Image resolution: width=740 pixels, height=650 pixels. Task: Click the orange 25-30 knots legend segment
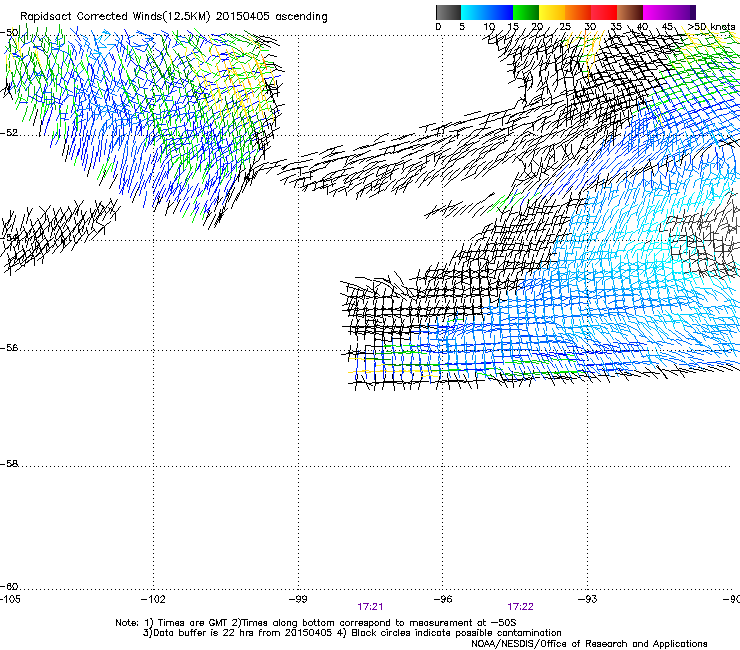tap(578, 12)
